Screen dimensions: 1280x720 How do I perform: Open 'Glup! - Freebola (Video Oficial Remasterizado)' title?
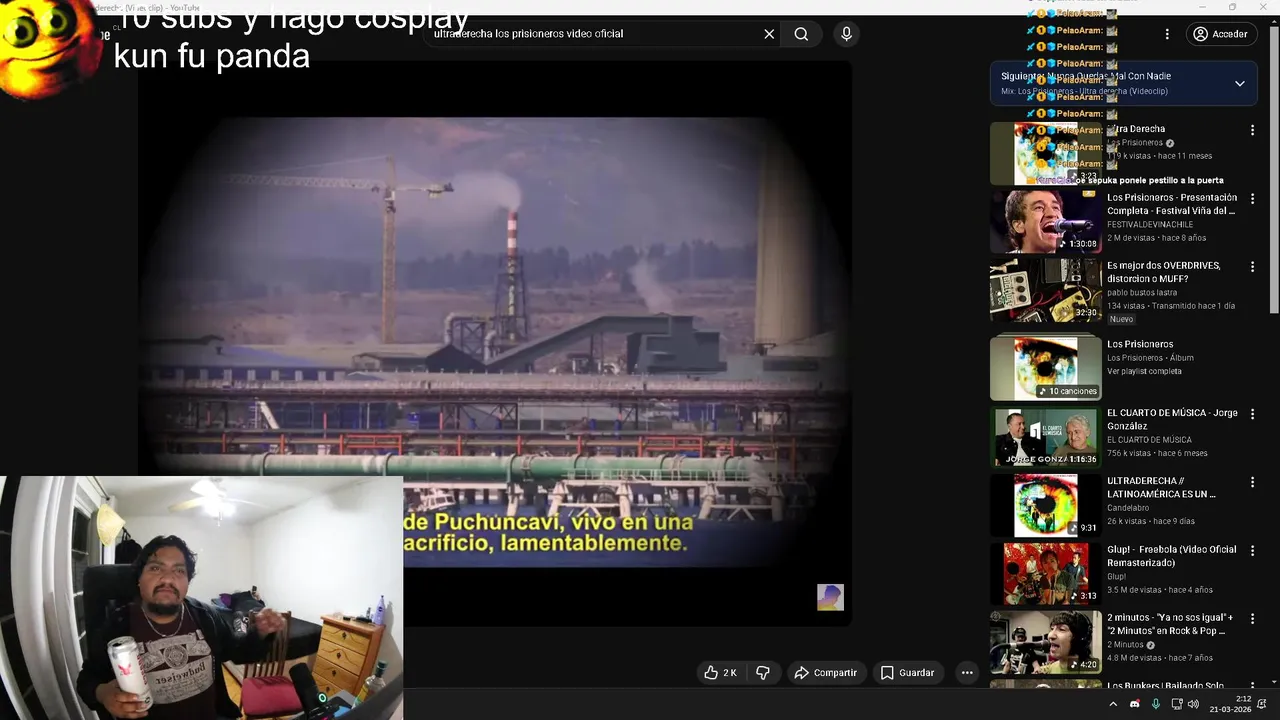[x=1172, y=556]
